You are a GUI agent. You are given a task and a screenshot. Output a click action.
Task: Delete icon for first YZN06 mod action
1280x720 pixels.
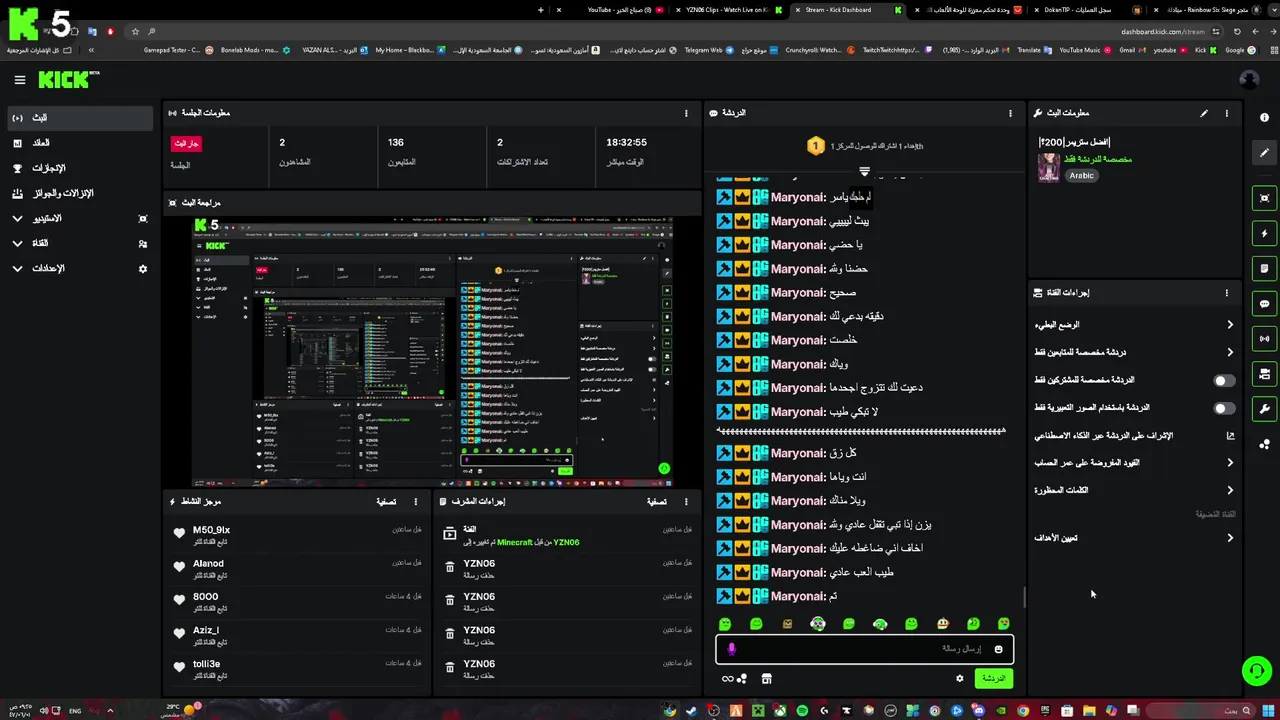pos(450,567)
